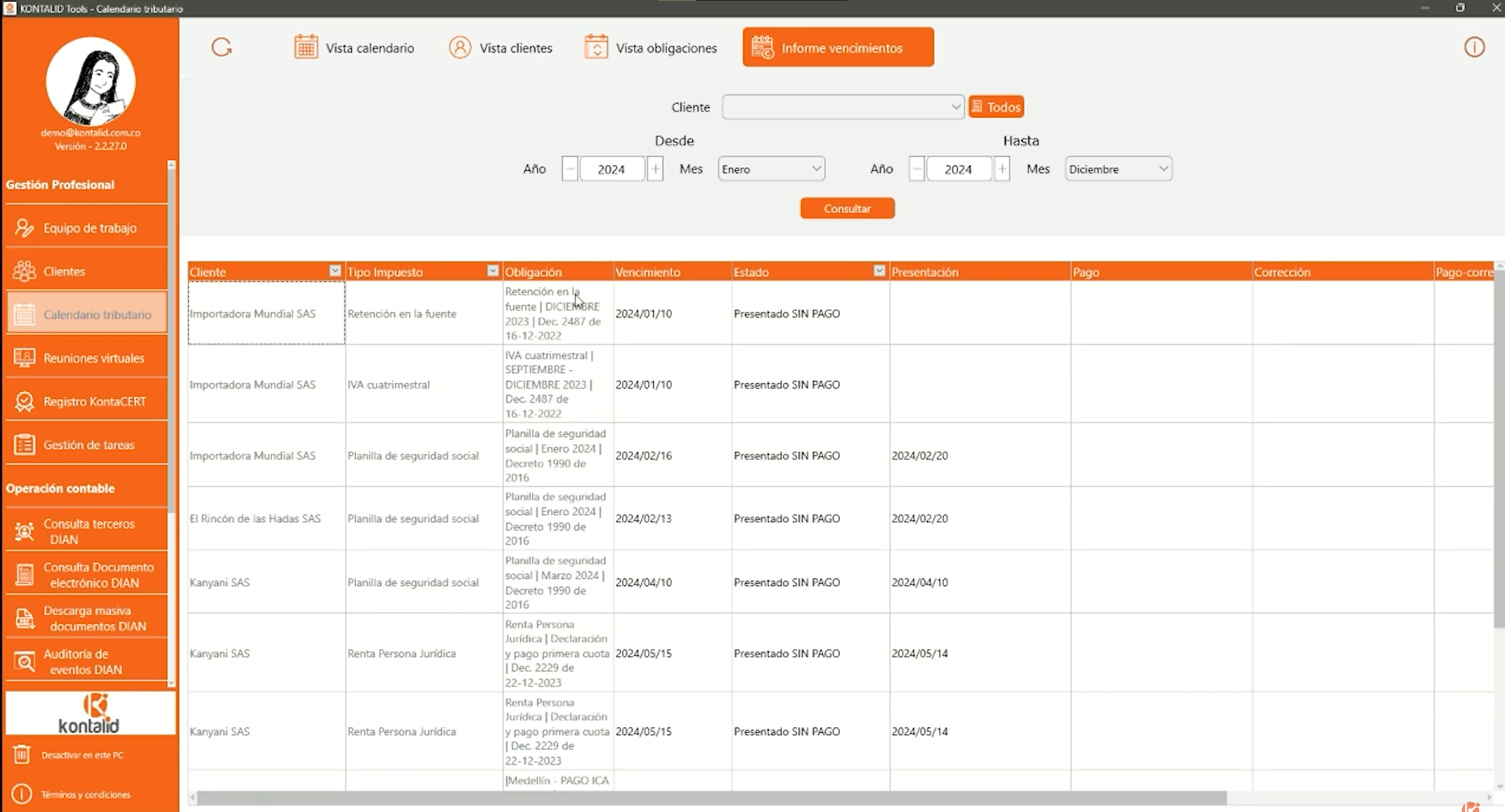
Task: Decrease the Desde year with minus
Action: [x=570, y=169]
